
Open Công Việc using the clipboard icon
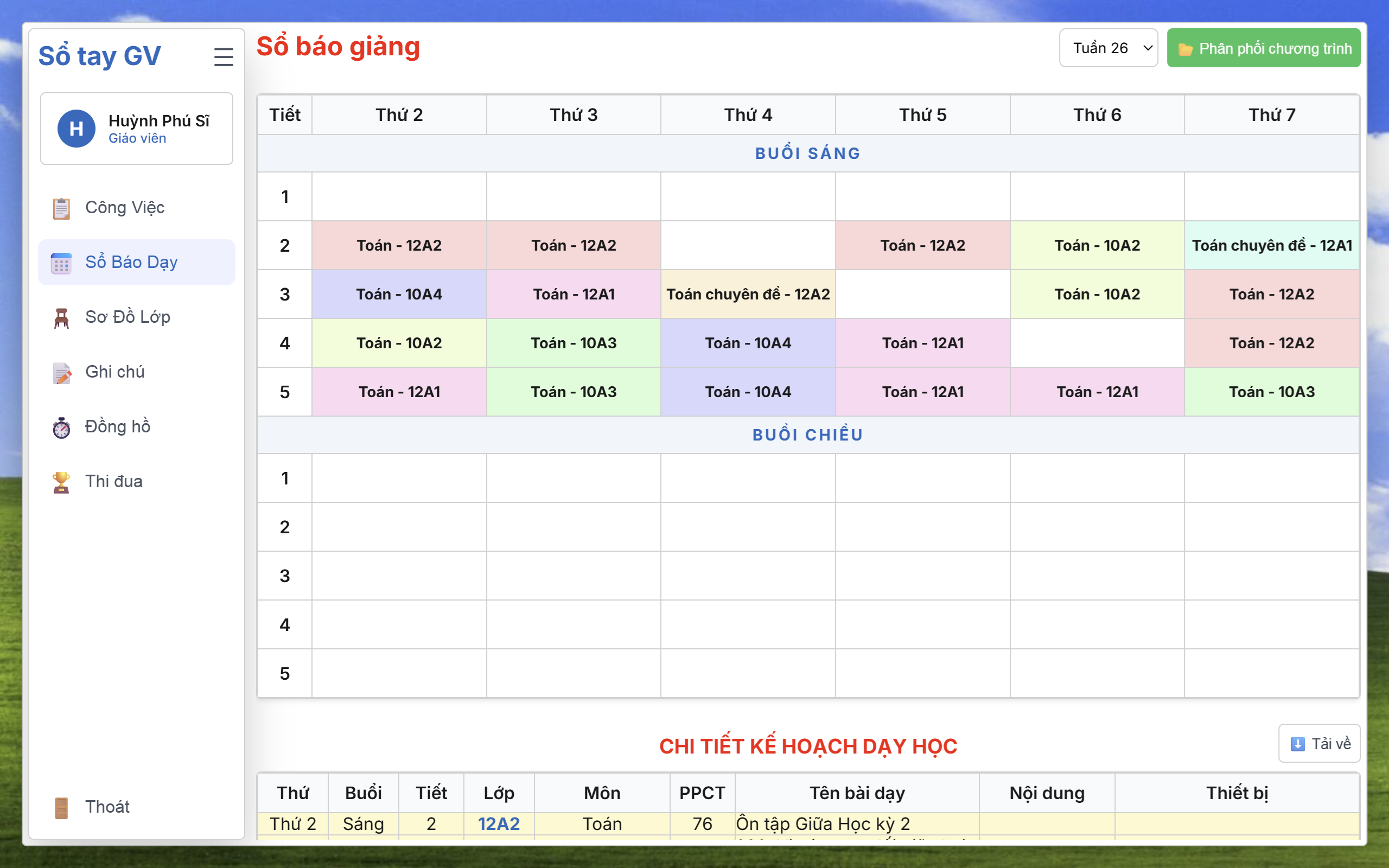[x=61, y=208]
